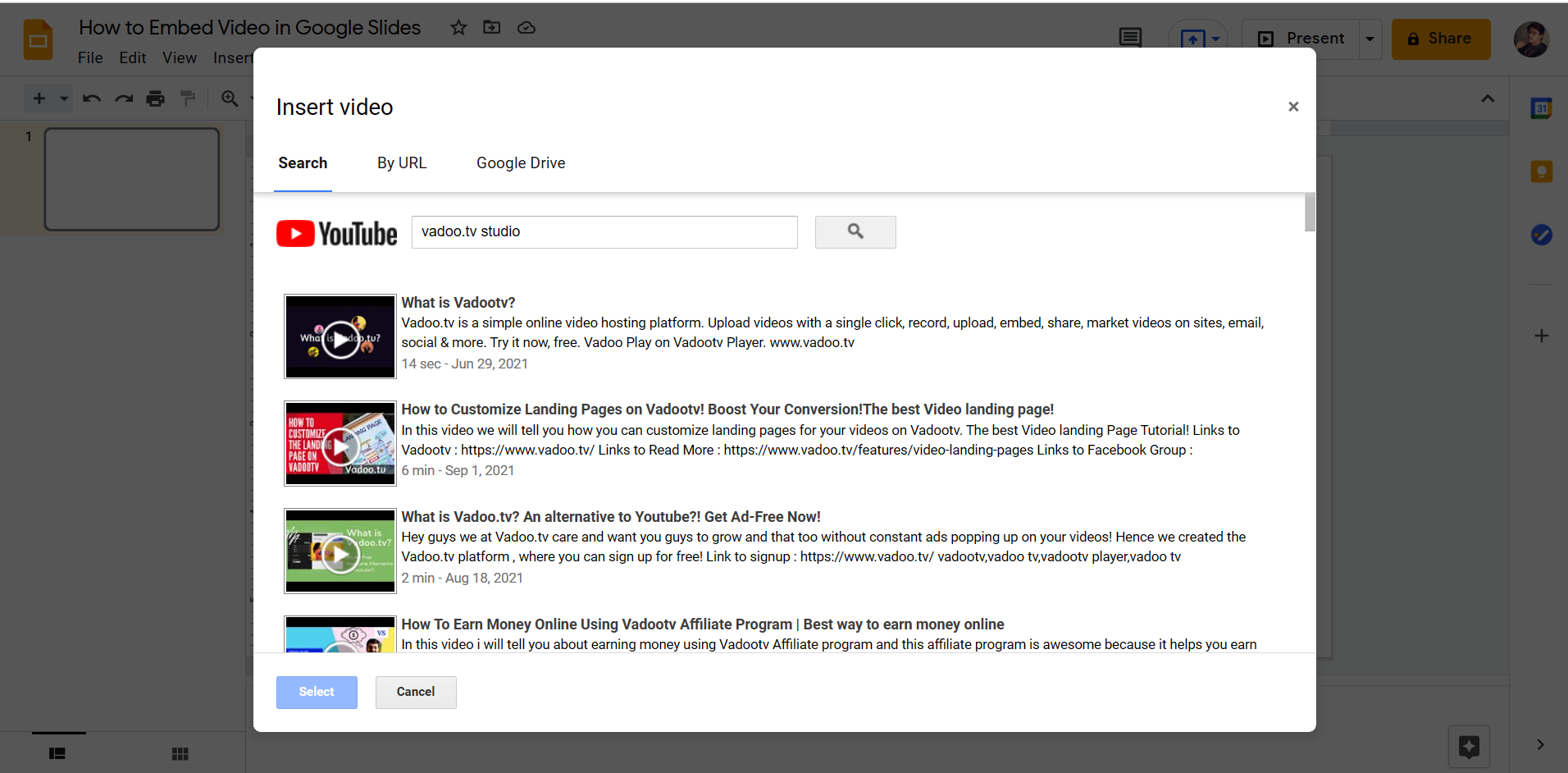1568x773 pixels.
Task: Select the Customize Landing Pages video thumbnail
Action: click(340, 443)
